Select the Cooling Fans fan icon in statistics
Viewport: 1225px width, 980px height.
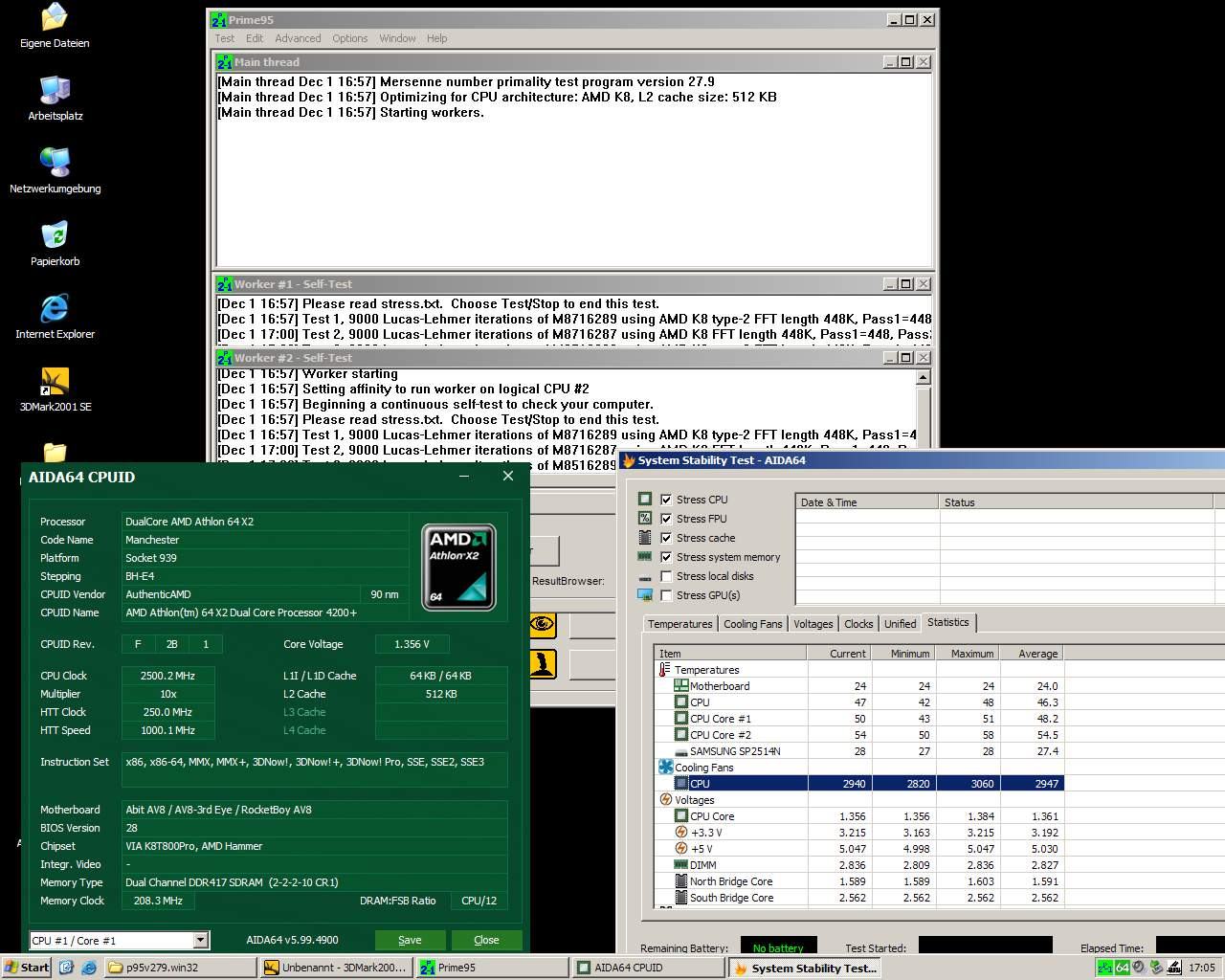click(666, 768)
